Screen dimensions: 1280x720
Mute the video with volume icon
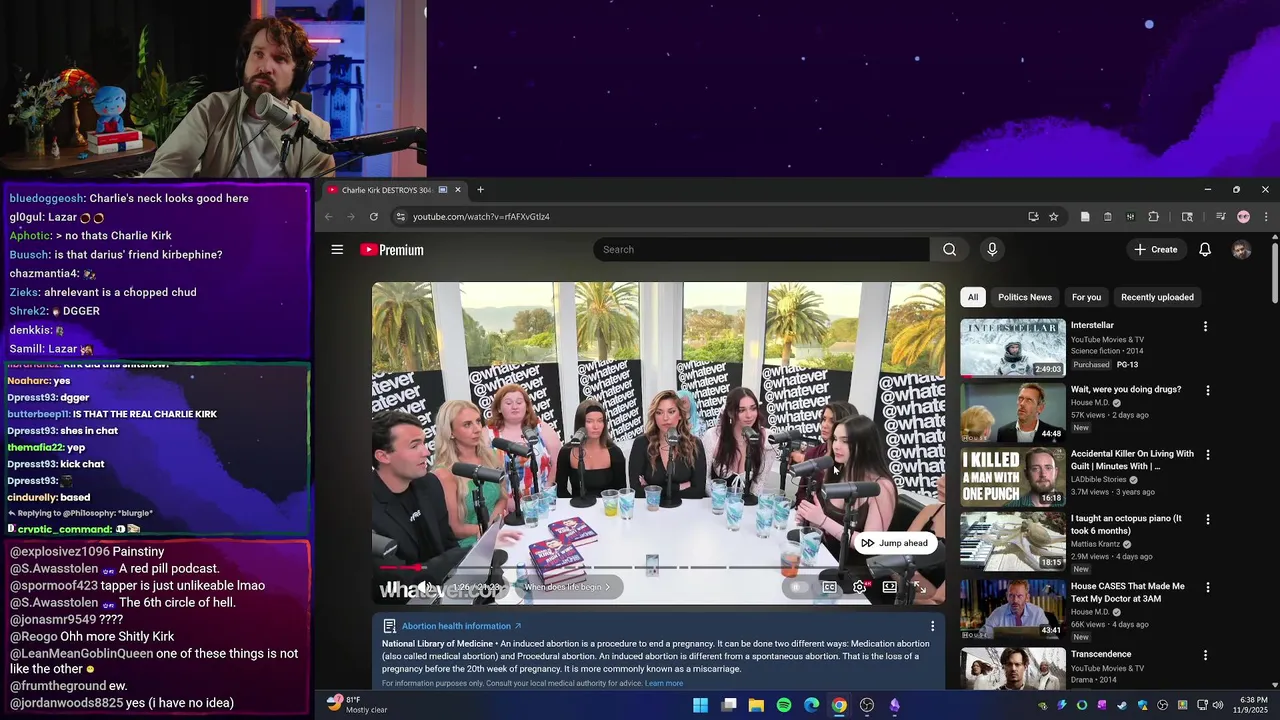[424, 587]
